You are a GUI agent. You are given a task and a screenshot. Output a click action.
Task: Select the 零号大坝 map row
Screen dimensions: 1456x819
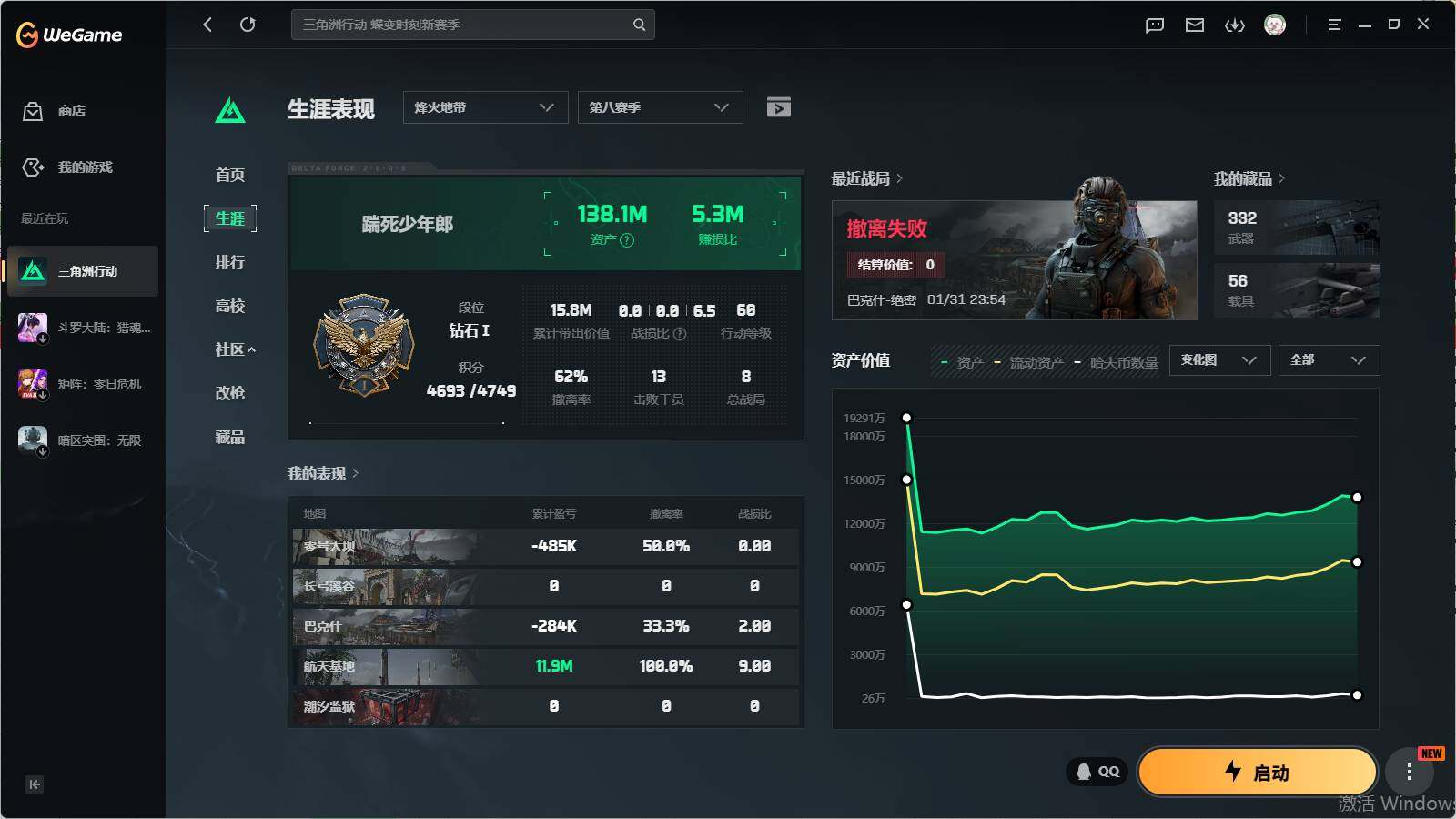click(546, 546)
